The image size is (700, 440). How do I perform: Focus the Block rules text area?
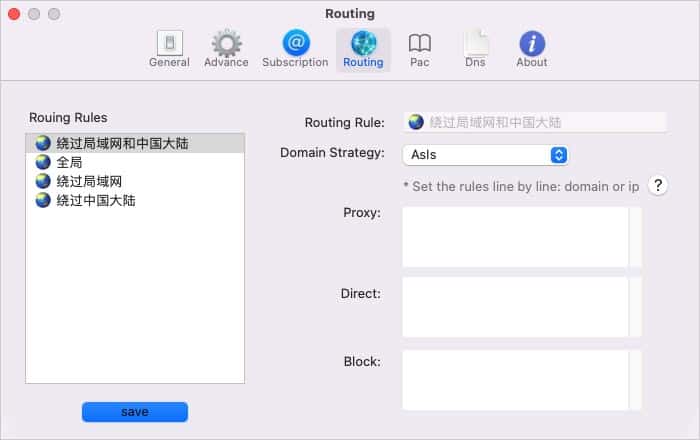[516, 380]
